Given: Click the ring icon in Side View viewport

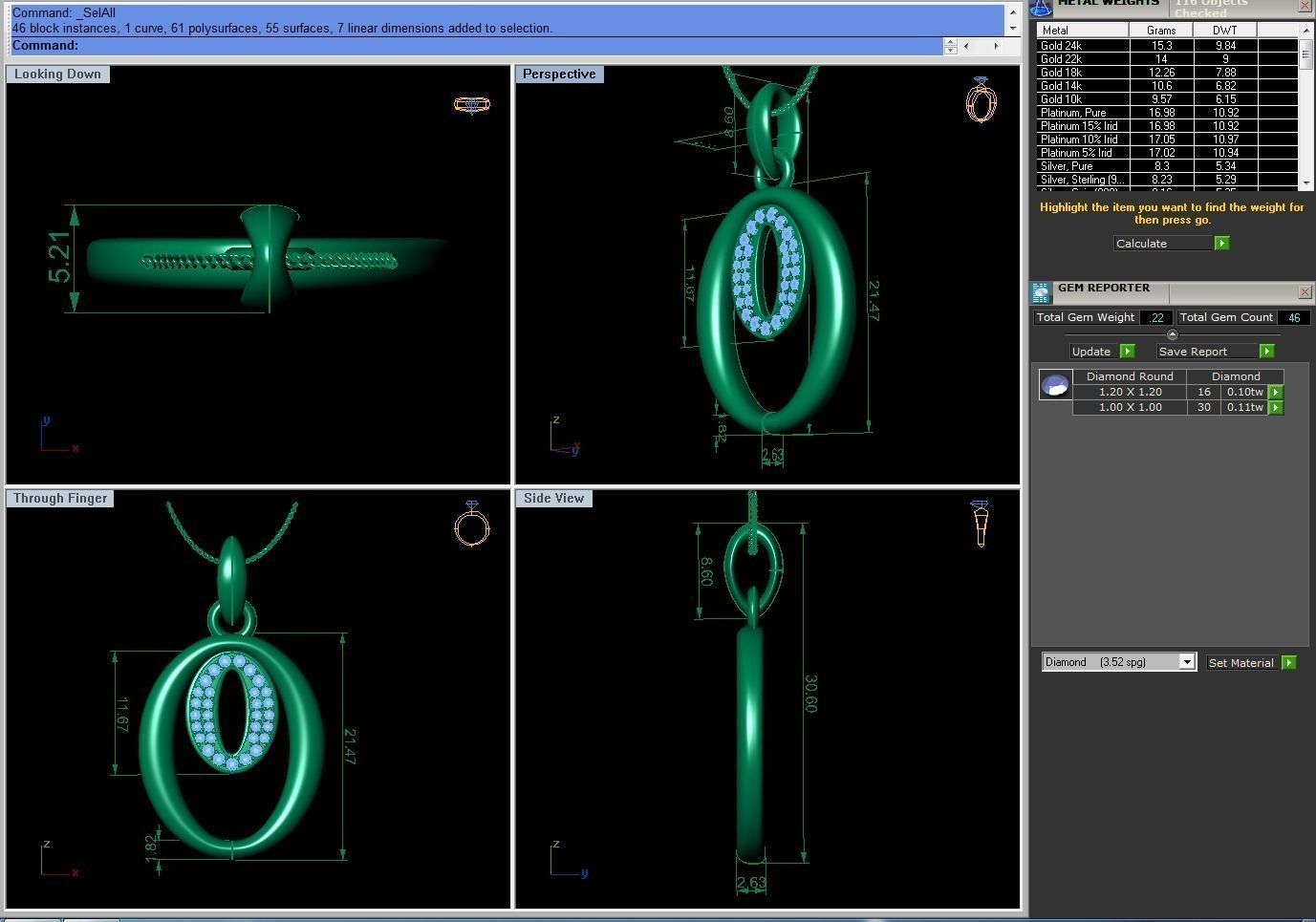Looking at the screenshot, I should [x=980, y=523].
